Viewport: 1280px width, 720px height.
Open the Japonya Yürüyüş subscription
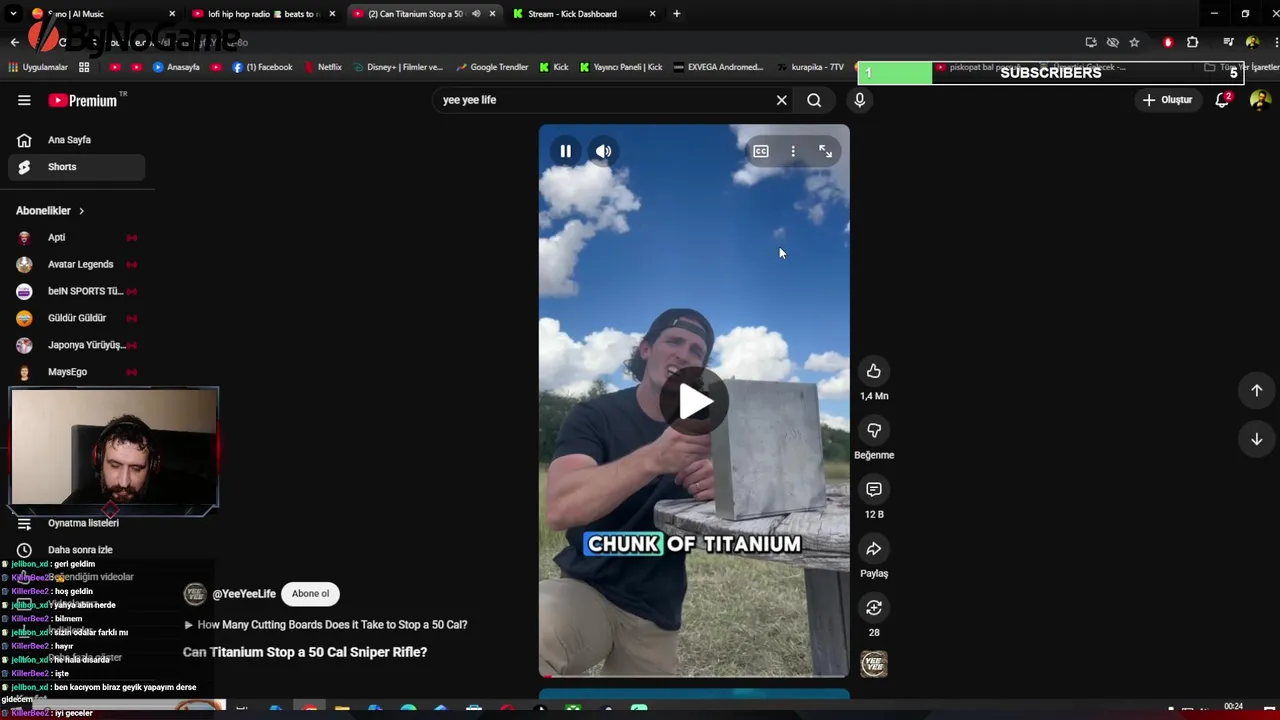(76, 345)
